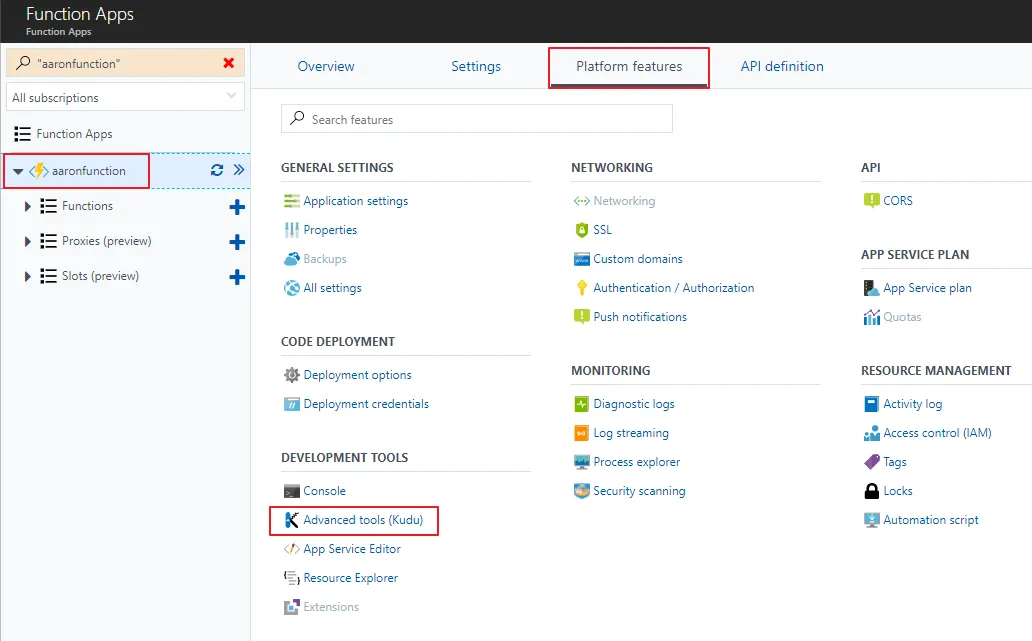Click the double-chevron next to aaronfunction
Screen dimensions: 1032x641
pyautogui.click(x=239, y=170)
